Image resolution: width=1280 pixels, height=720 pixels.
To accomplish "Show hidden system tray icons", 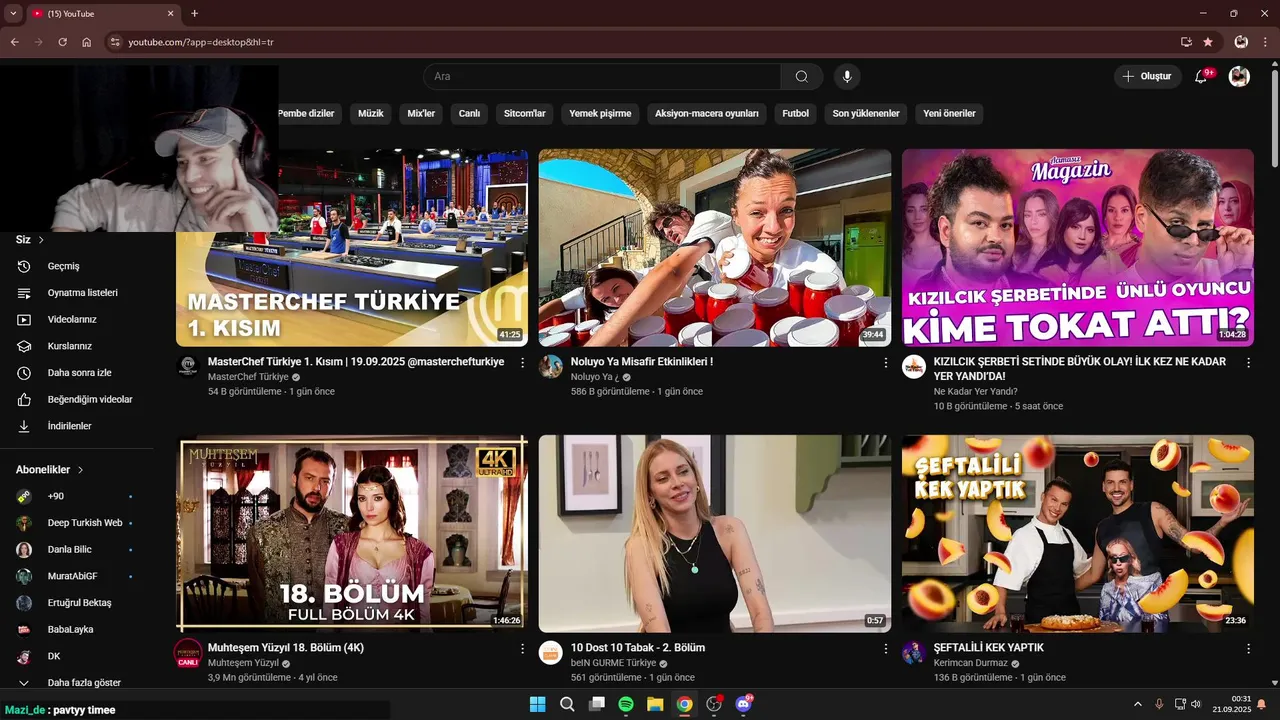I will click(1137, 704).
